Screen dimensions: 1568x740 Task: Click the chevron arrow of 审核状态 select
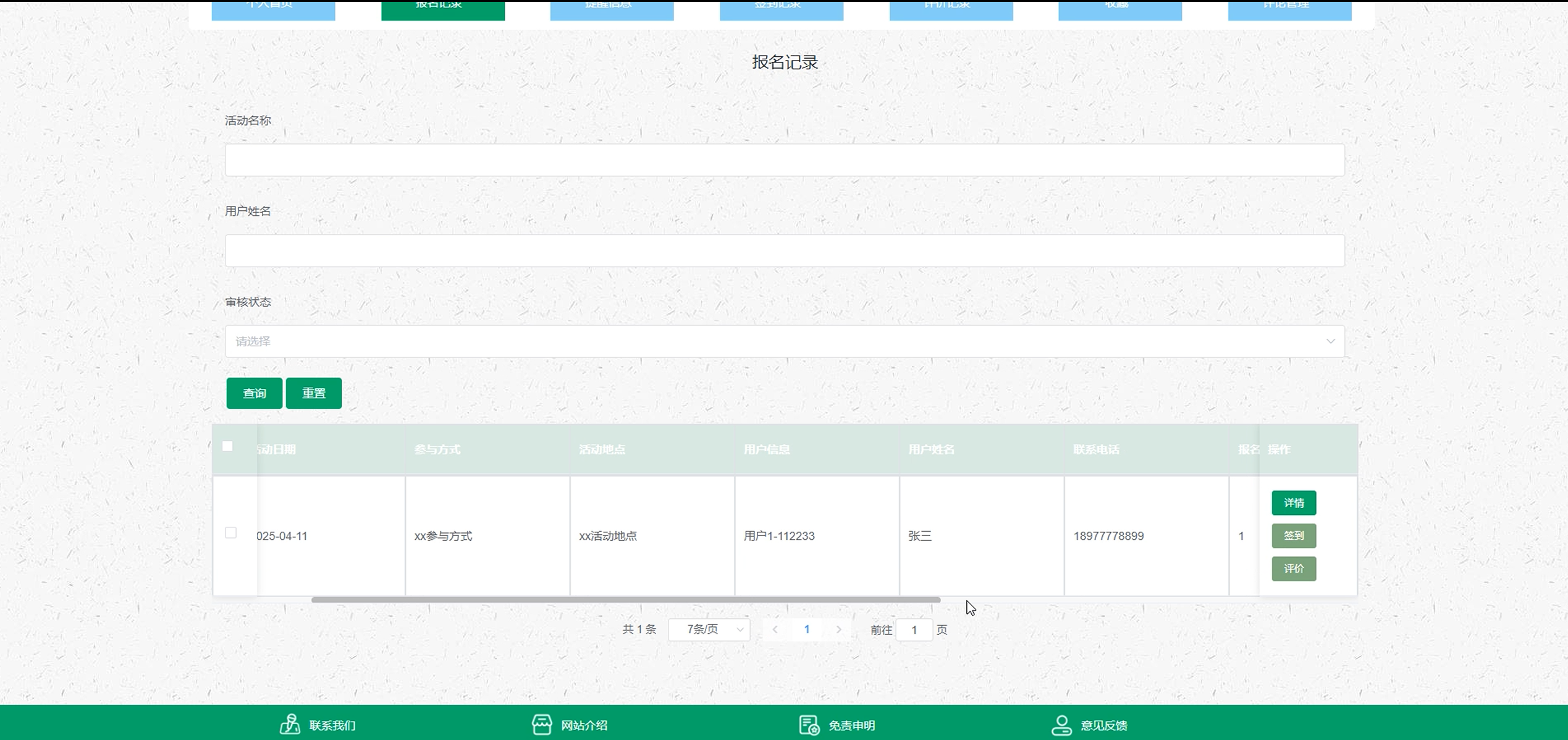[x=1330, y=341]
